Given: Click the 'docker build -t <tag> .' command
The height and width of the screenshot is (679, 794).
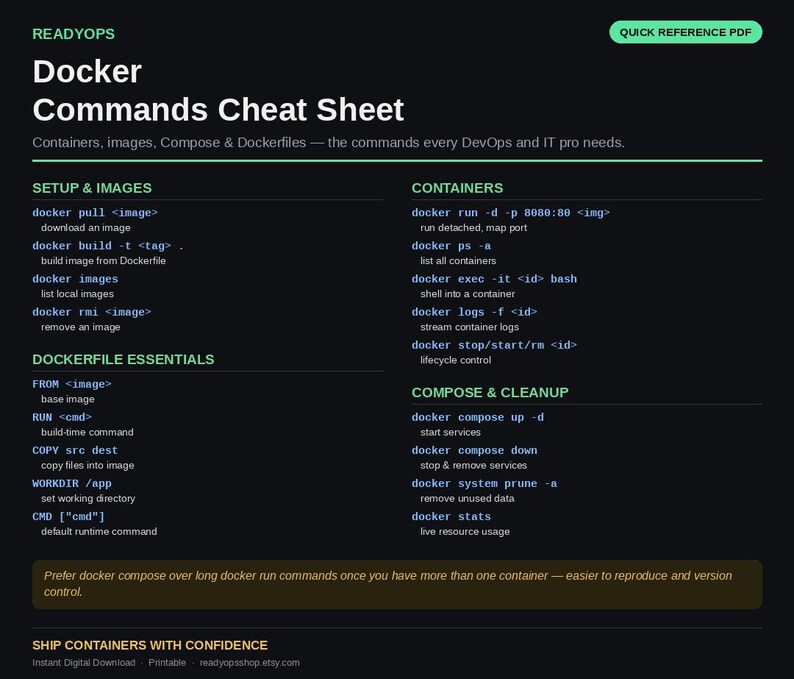Looking at the screenshot, I should pyautogui.click(x=108, y=246).
